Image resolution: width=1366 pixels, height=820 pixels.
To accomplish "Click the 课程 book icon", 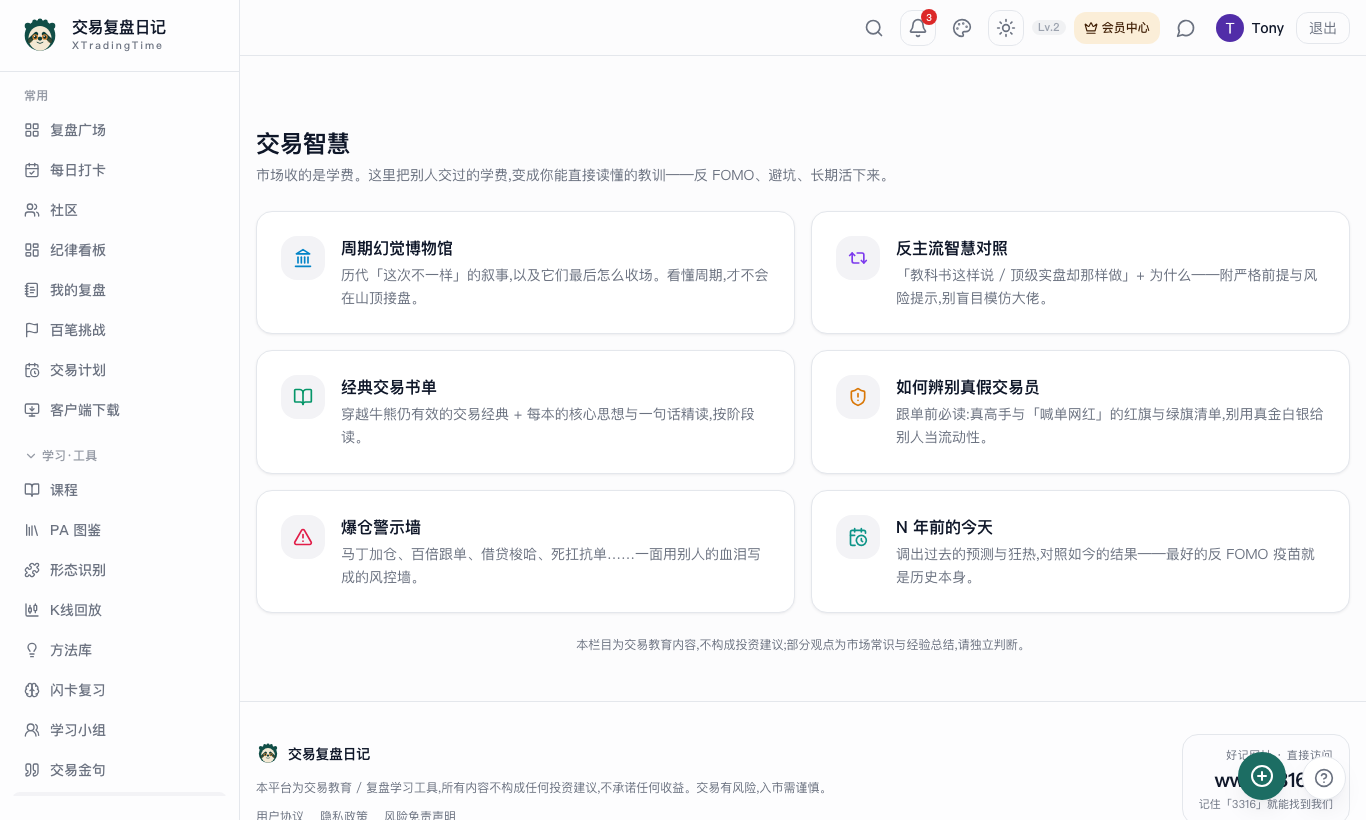I will pyautogui.click(x=32, y=490).
